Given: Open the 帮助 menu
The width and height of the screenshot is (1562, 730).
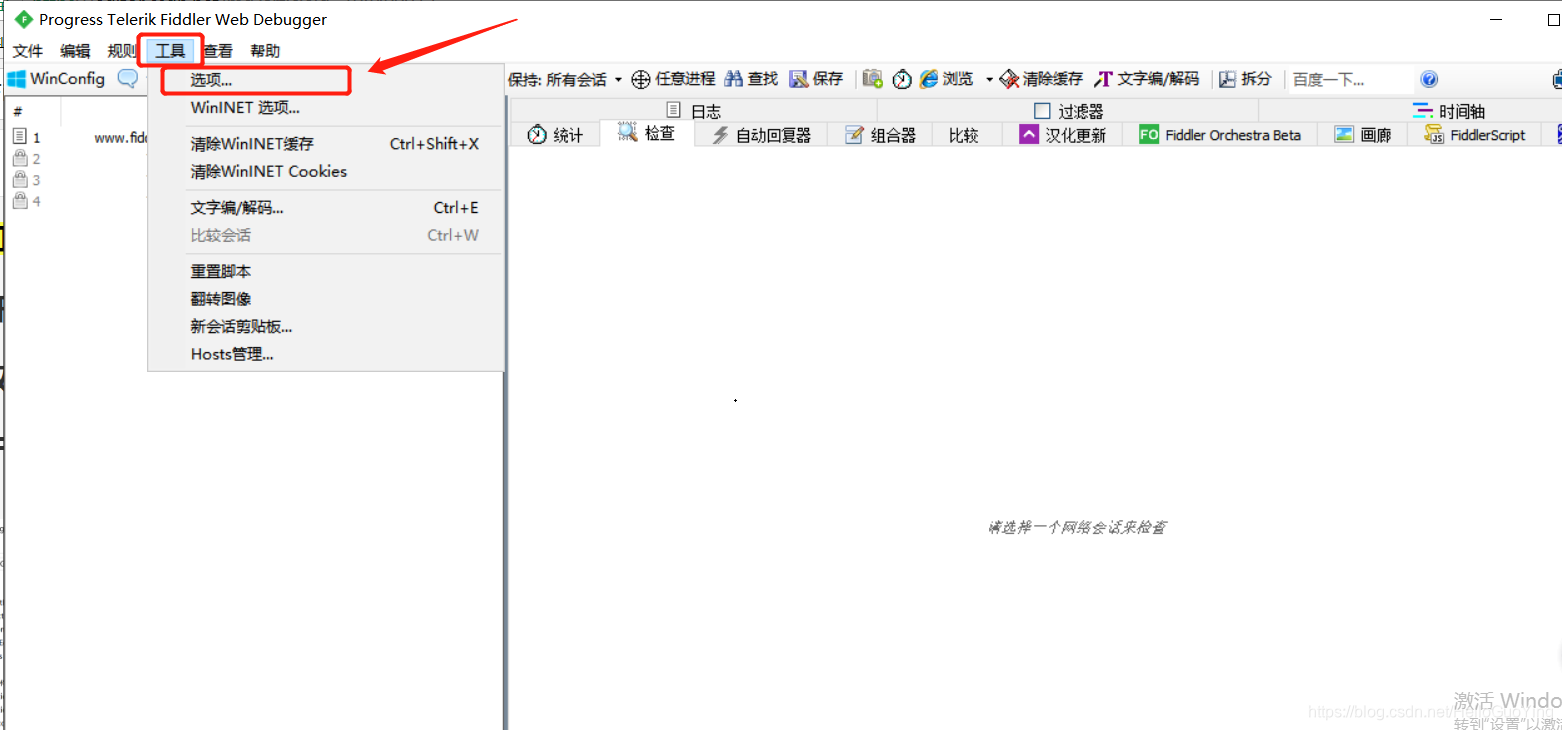Looking at the screenshot, I should pos(265,51).
